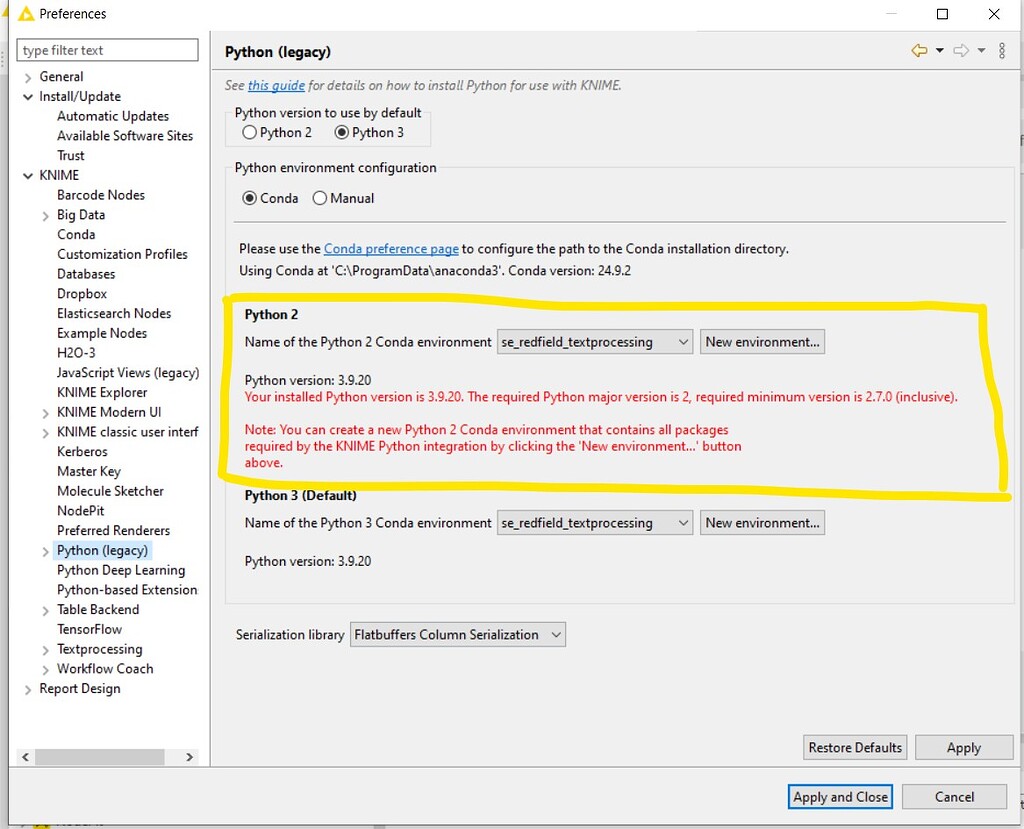Click the right arrow of the sidebar scrollbar
The width and height of the screenshot is (1024, 829).
click(189, 757)
